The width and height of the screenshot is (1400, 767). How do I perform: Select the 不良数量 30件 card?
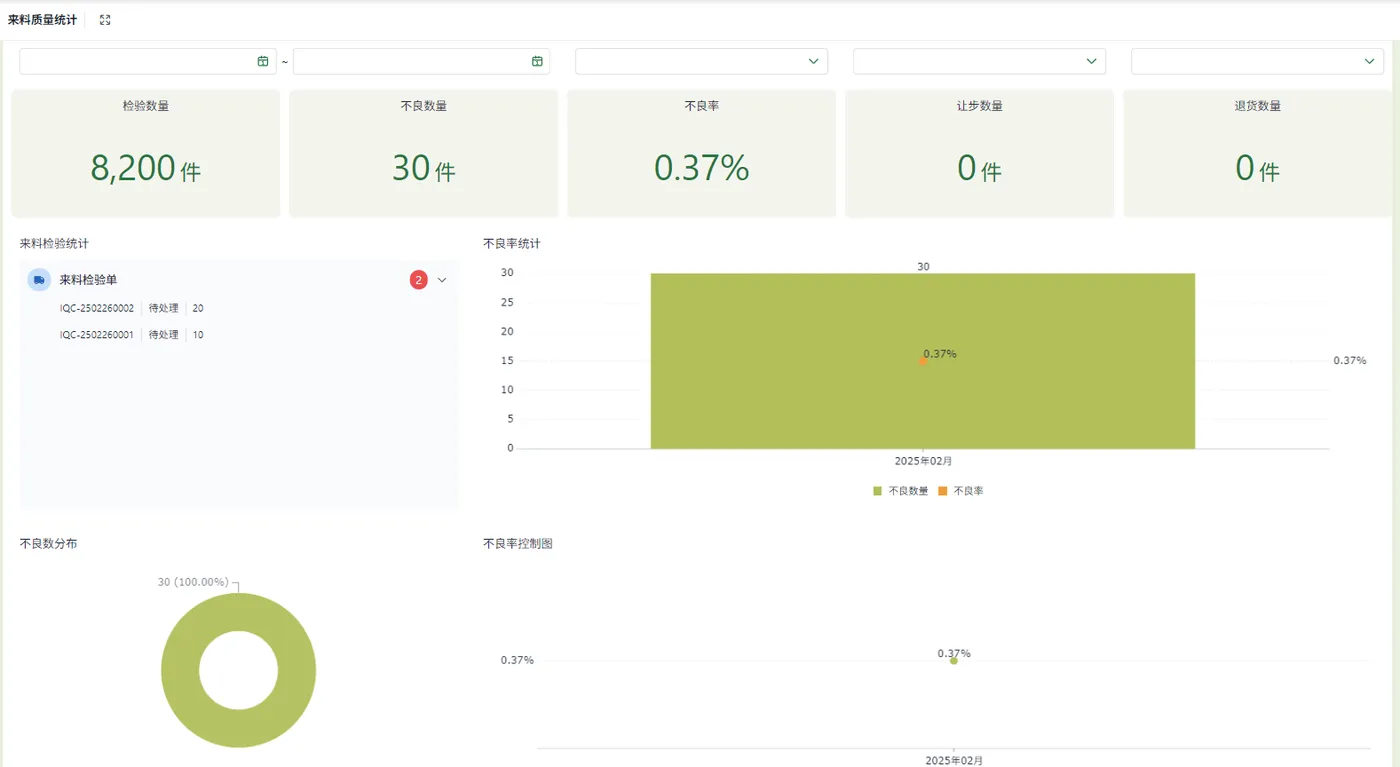point(424,153)
